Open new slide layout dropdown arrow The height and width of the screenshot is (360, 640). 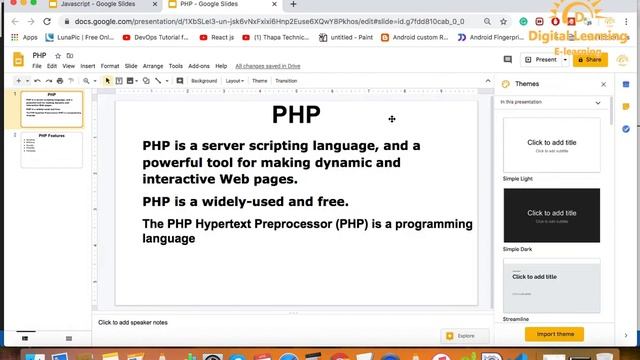click(x=27, y=81)
